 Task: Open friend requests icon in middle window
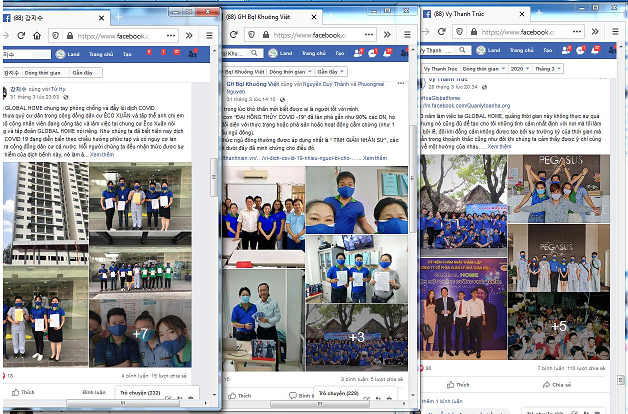[x=358, y=53]
